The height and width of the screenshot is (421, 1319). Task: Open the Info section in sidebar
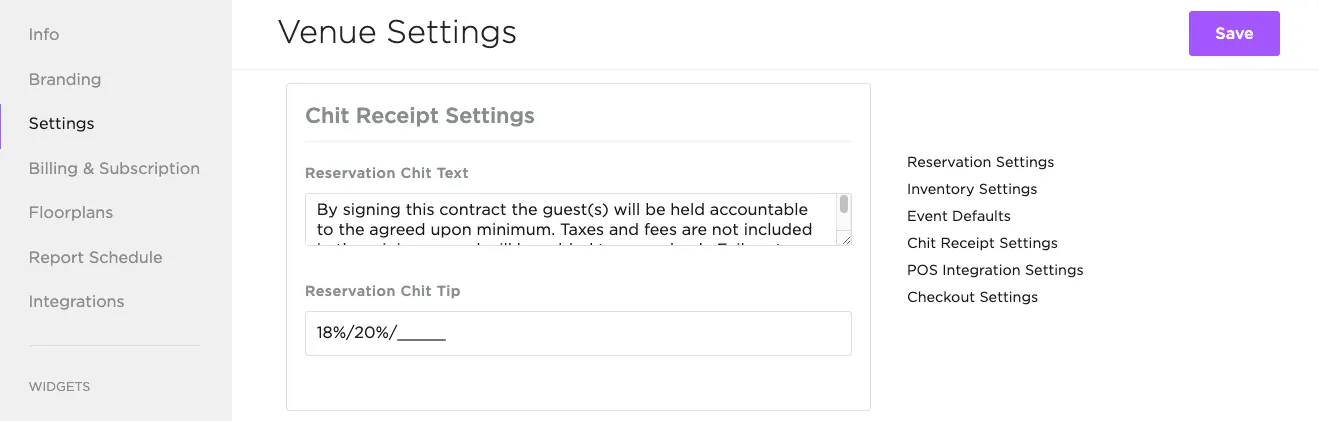pos(44,34)
